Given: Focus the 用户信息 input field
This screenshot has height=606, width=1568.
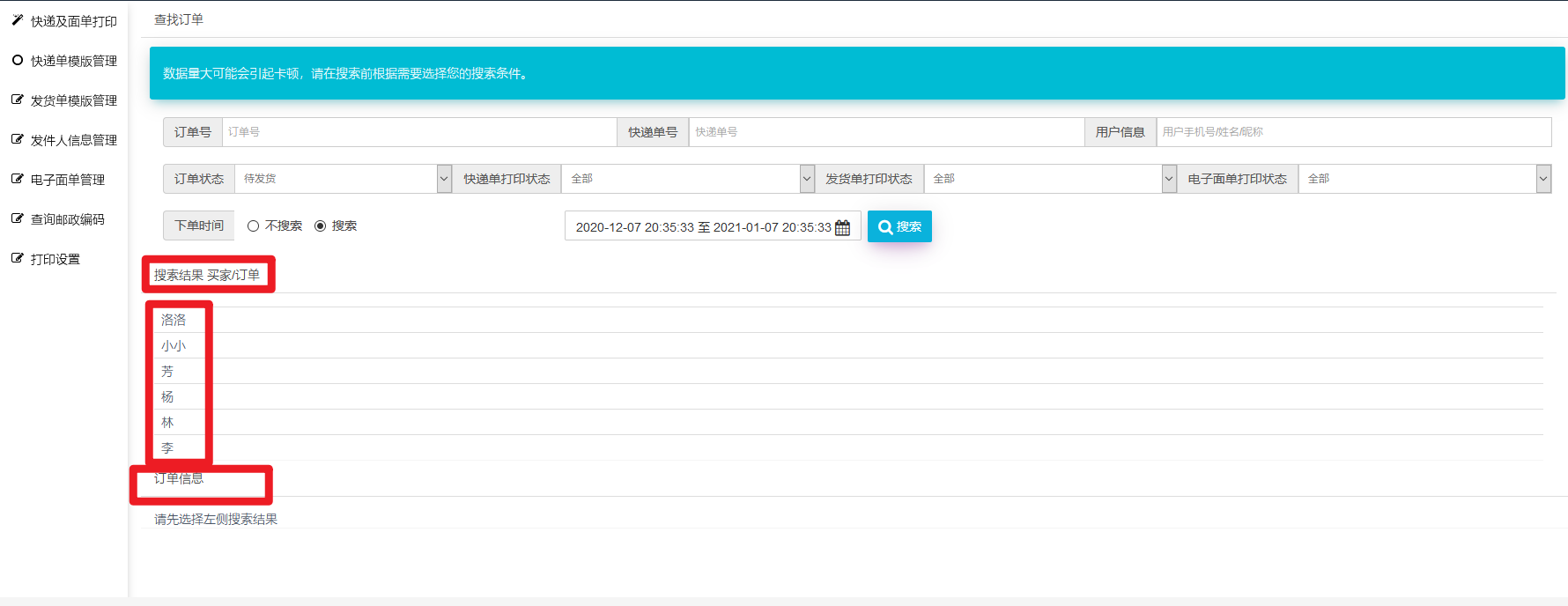Looking at the screenshot, I should coord(1354,132).
